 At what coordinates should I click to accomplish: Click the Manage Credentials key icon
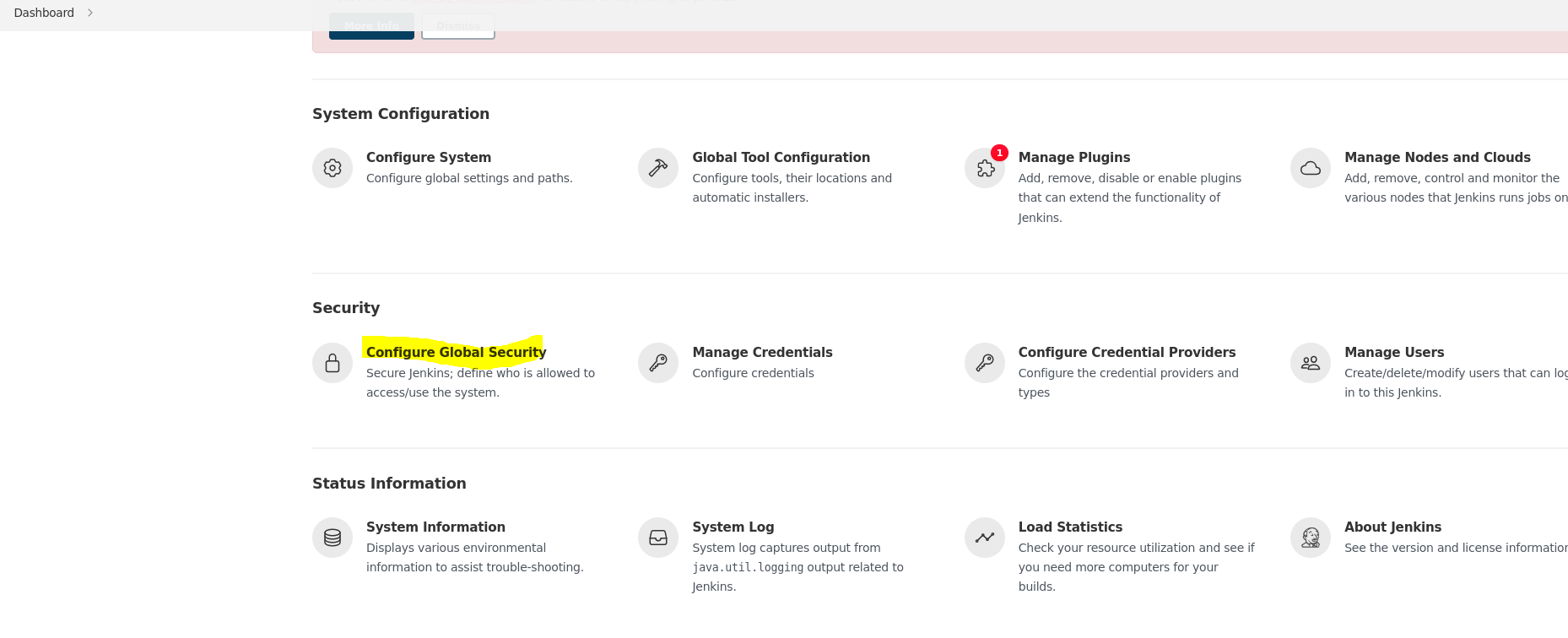point(658,363)
